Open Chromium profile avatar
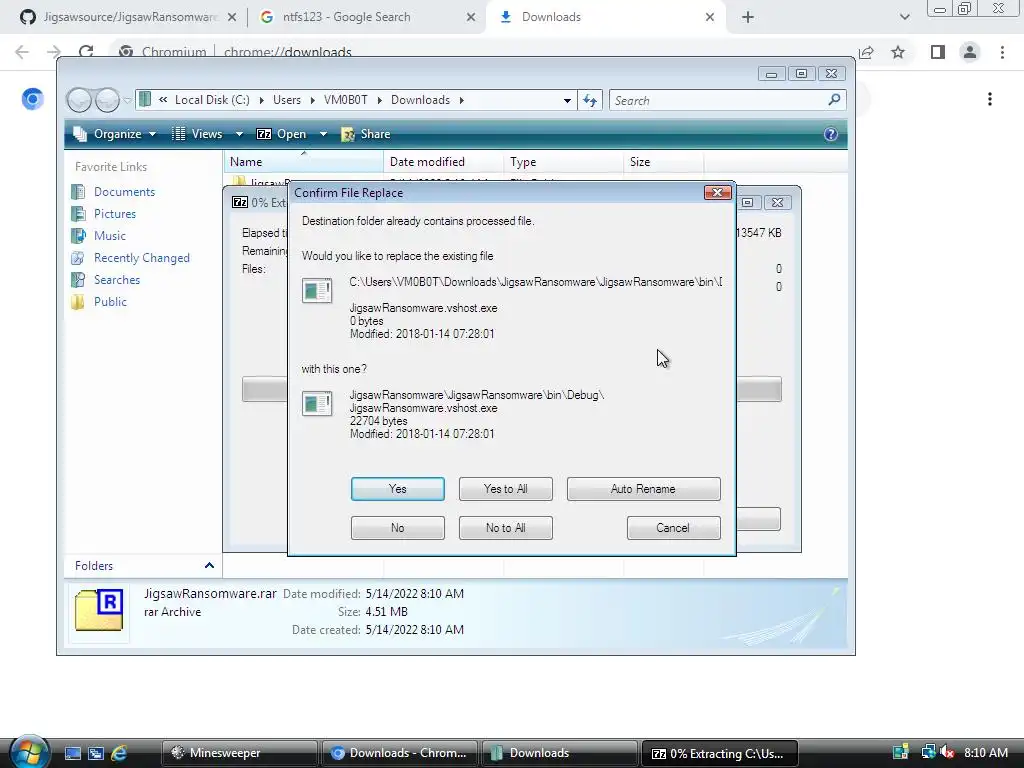Screen dimensions: 1024x768 (970, 52)
